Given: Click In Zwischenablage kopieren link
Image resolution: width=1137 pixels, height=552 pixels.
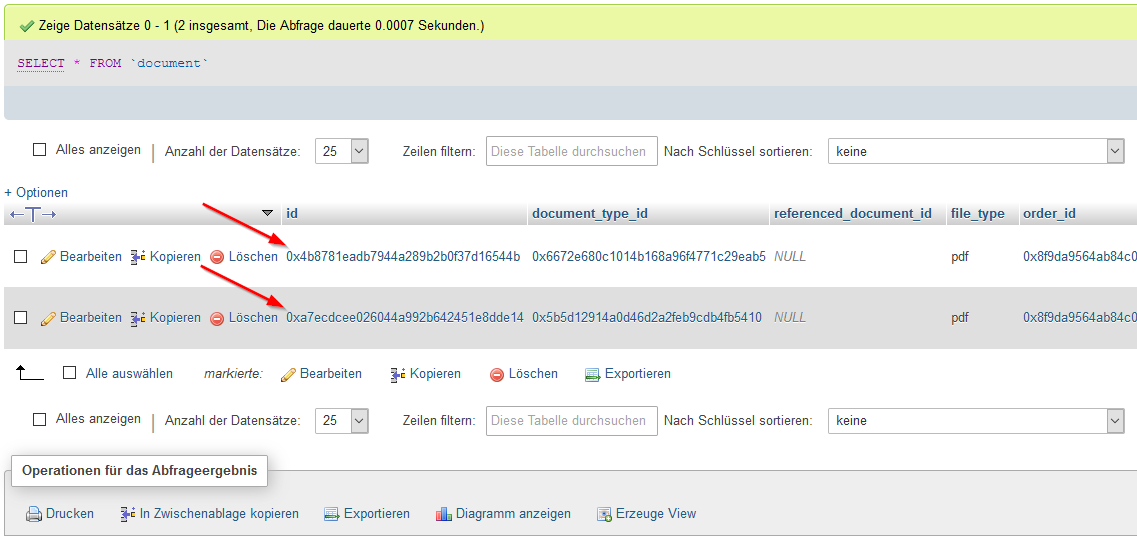Looking at the screenshot, I should click(219, 514).
